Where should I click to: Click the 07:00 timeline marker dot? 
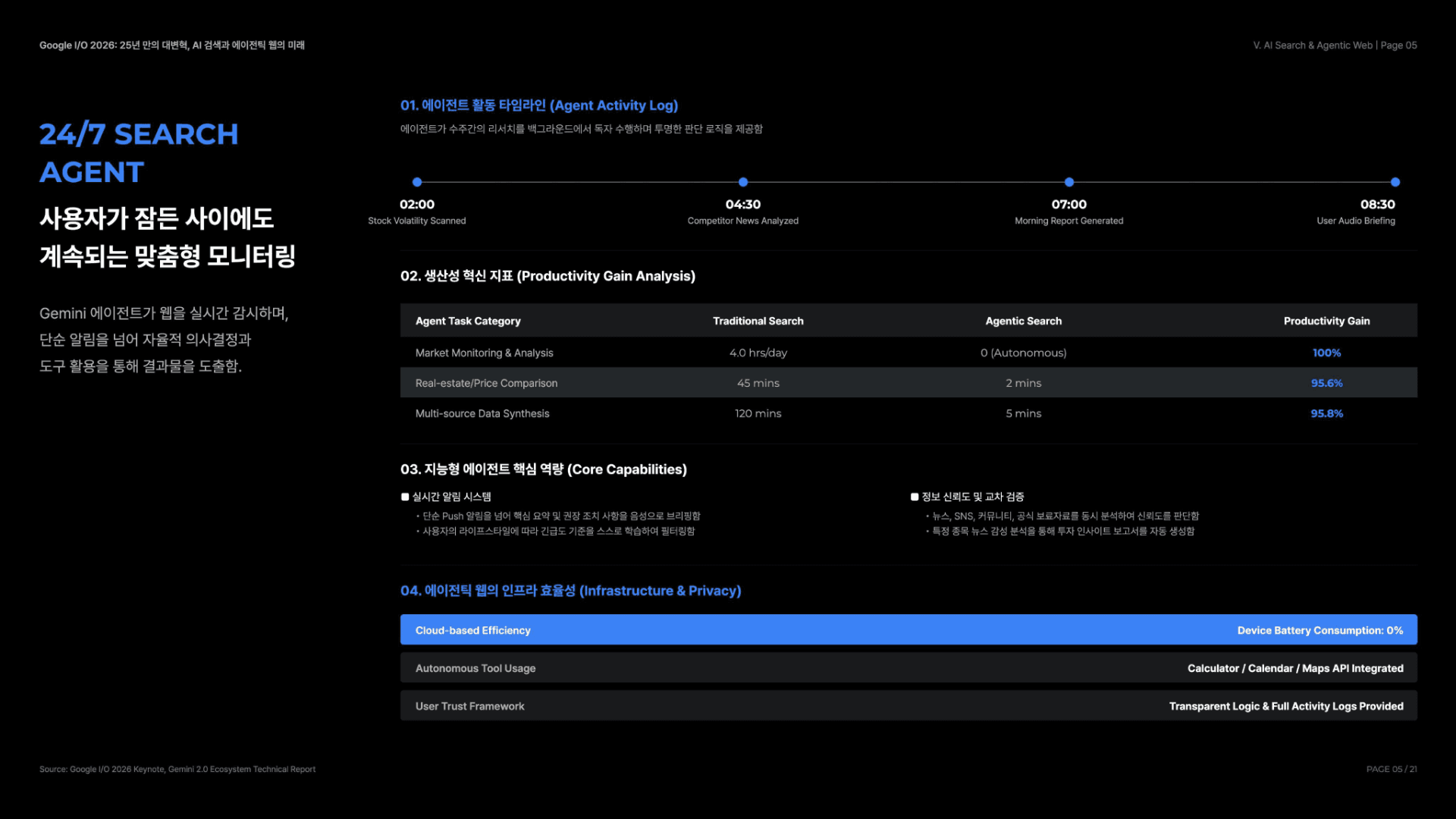1069,182
